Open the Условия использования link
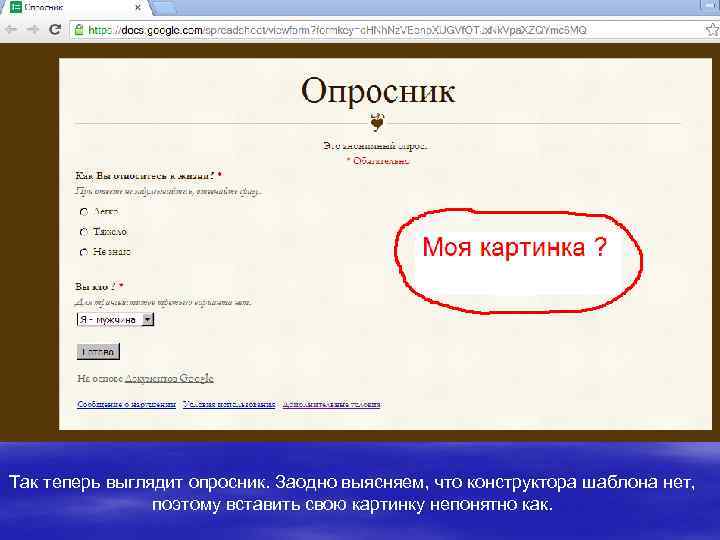Image resolution: width=720 pixels, height=540 pixels. coord(229,404)
